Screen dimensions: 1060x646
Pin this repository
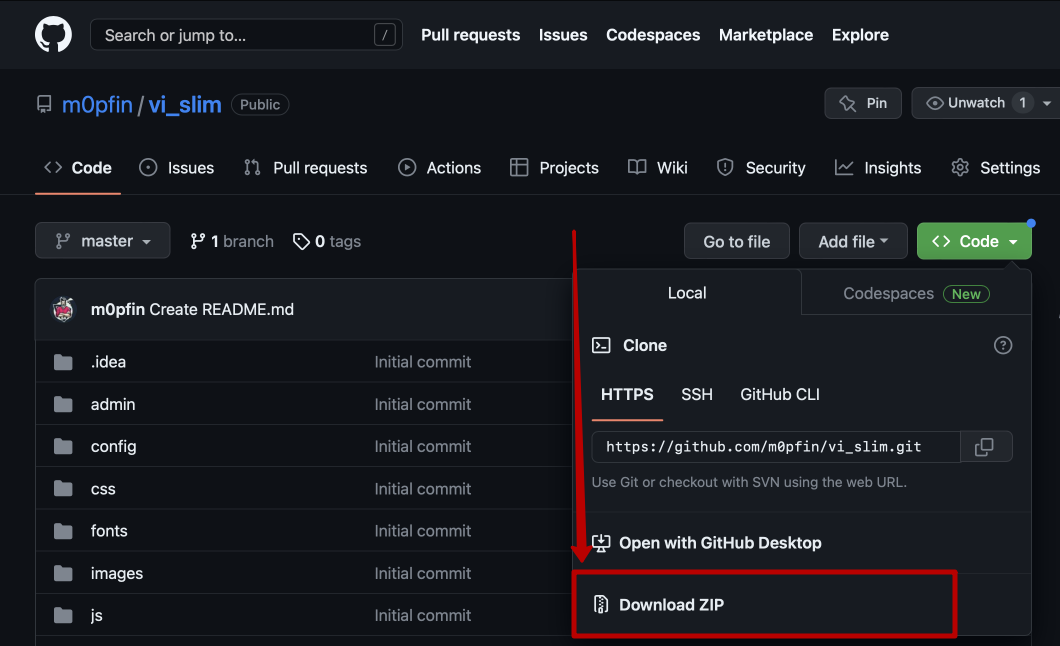(x=863, y=103)
